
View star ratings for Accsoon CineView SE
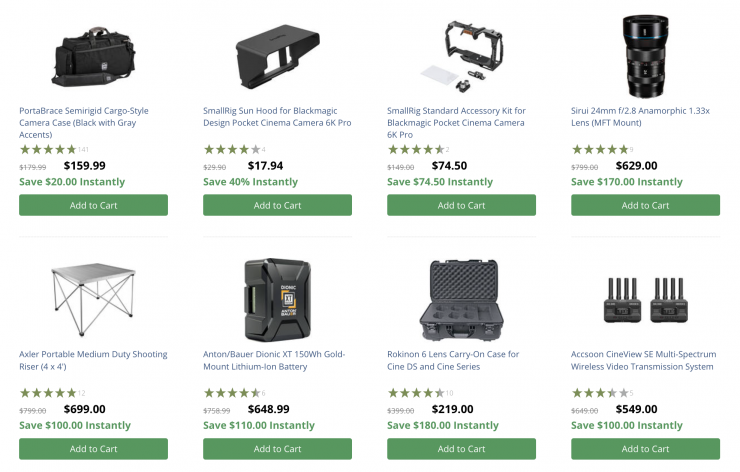(599, 393)
